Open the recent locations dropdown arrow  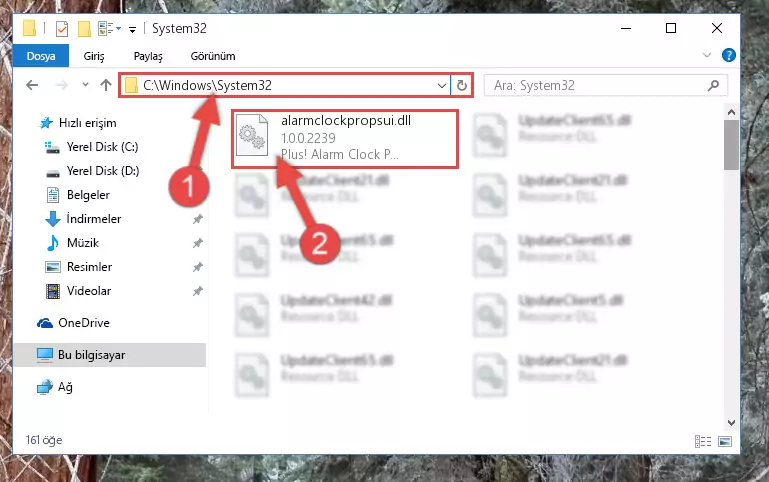pyautogui.click(x=85, y=85)
